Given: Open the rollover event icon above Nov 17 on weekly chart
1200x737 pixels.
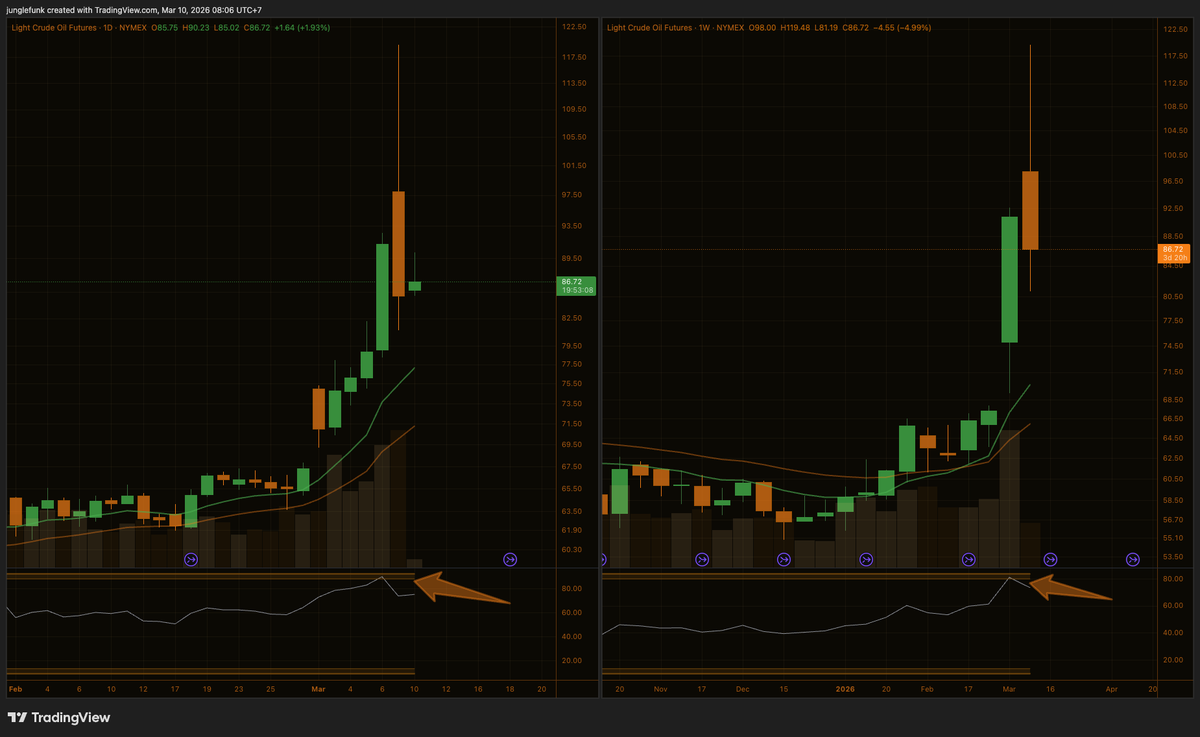Looking at the screenshot, I should [x=703, y=559].
